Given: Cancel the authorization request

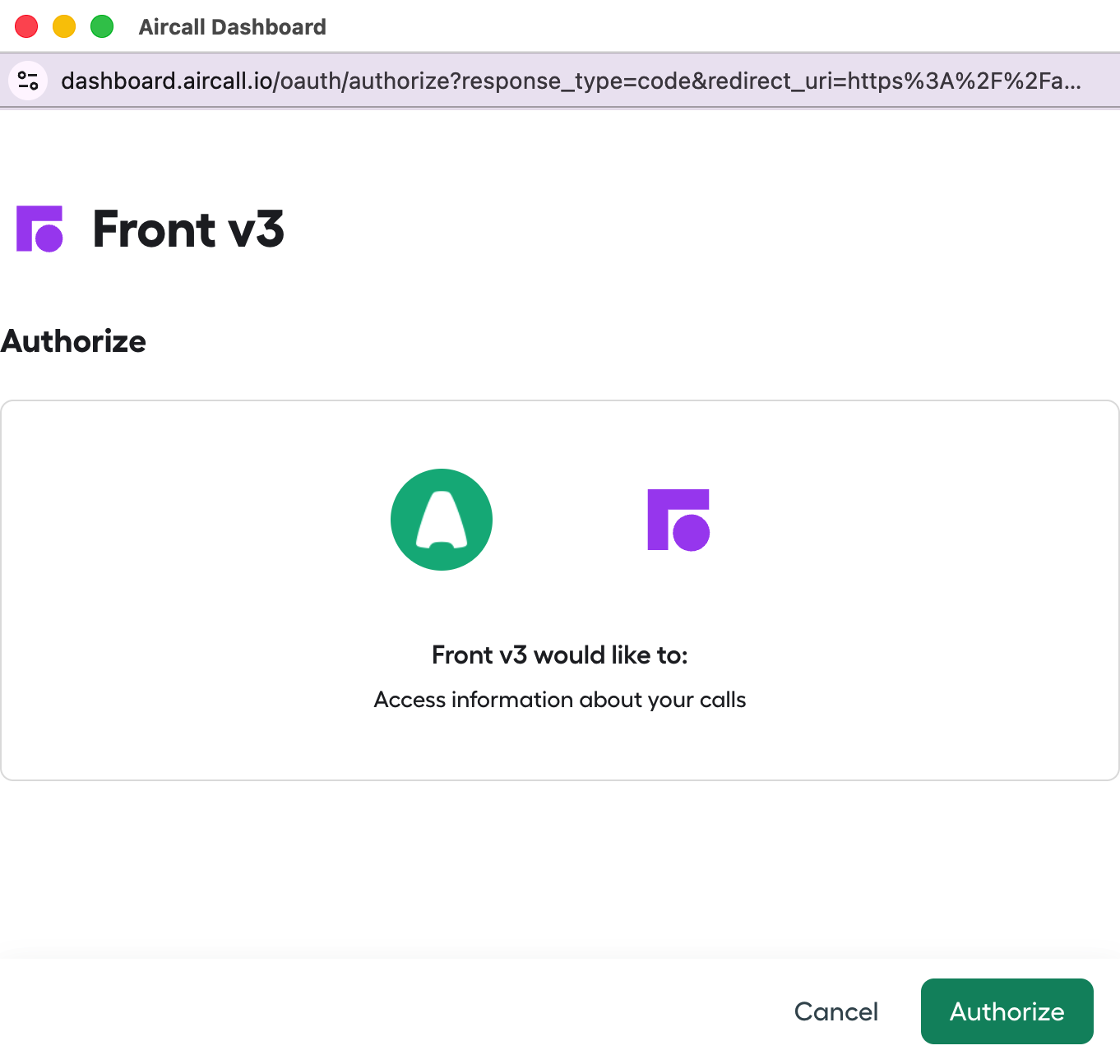Looking at the screenshot, I should pos(835,1011).
